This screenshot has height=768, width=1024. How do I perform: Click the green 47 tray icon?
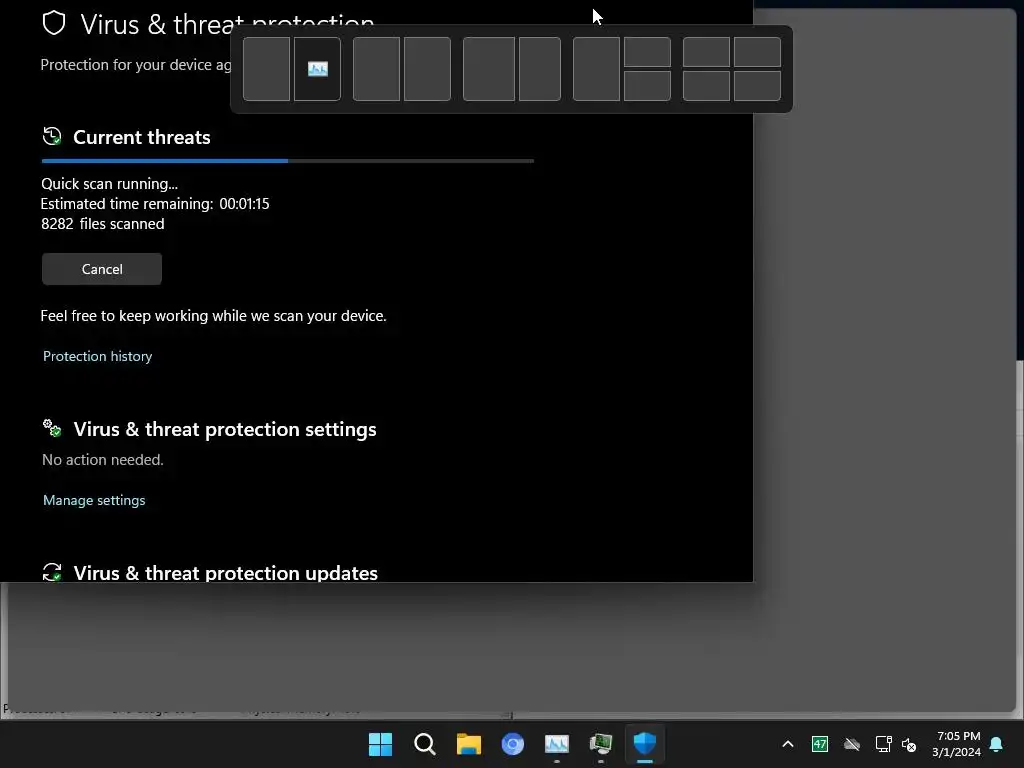[x=820, y=744]
